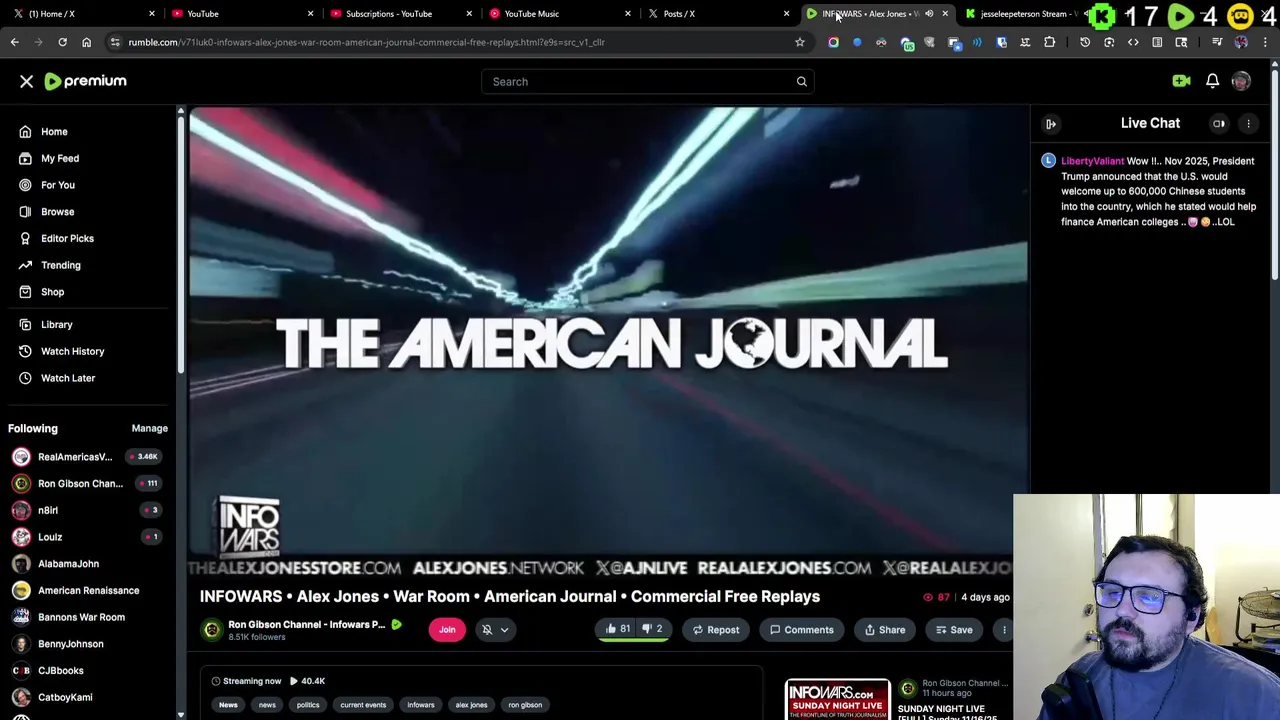Open BennyJohnson followed channel
Viewport: 1280px width, 720px height.
[x=70, y=644]
